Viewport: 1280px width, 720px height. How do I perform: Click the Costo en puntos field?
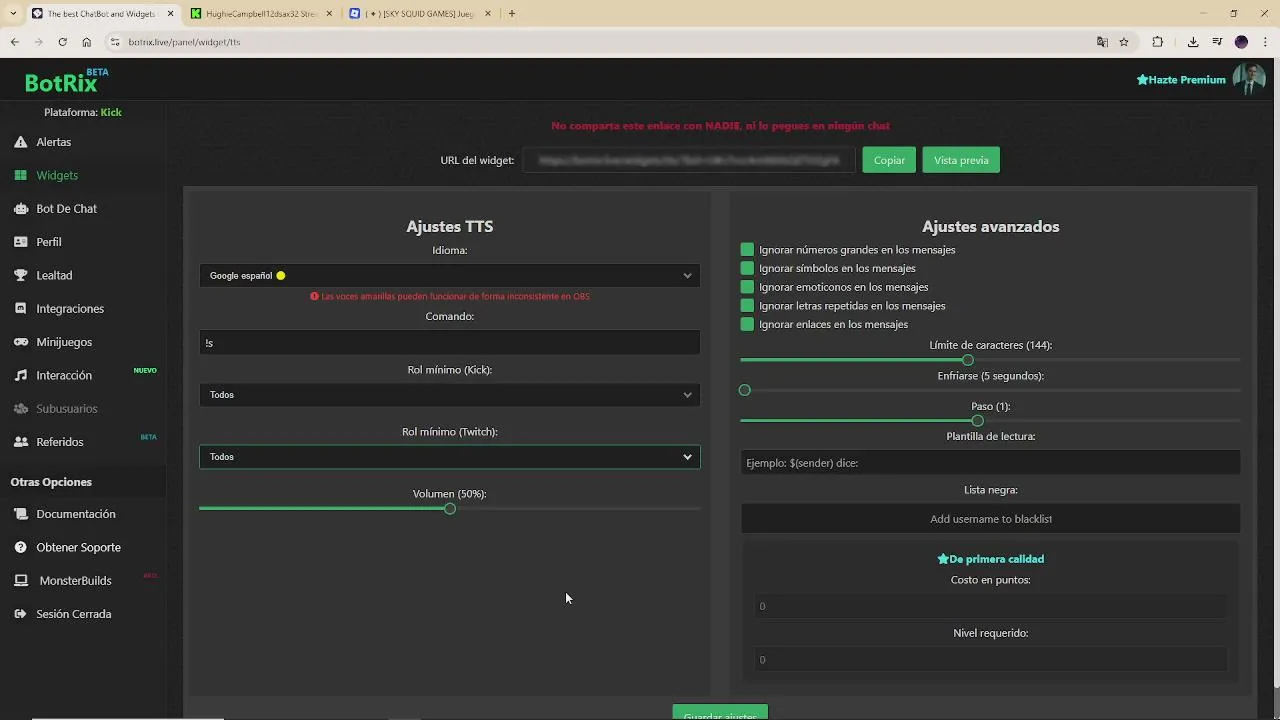[x=990, y=606]
